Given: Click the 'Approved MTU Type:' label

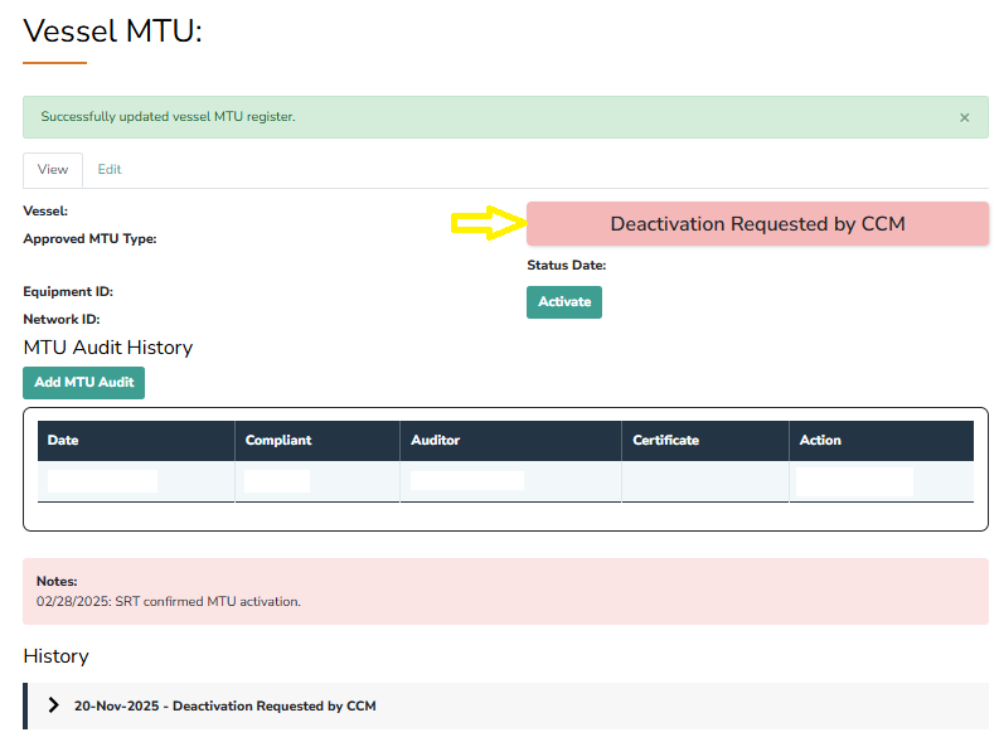Looking at the screenshot, I should click(90, 239).
